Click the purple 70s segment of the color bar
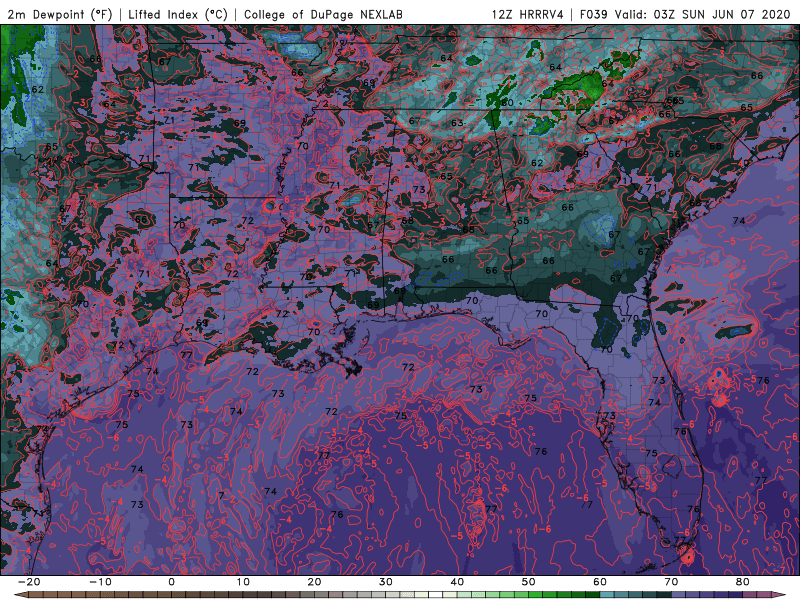This screenshot has height=600, width=800. tap(707, 595)
